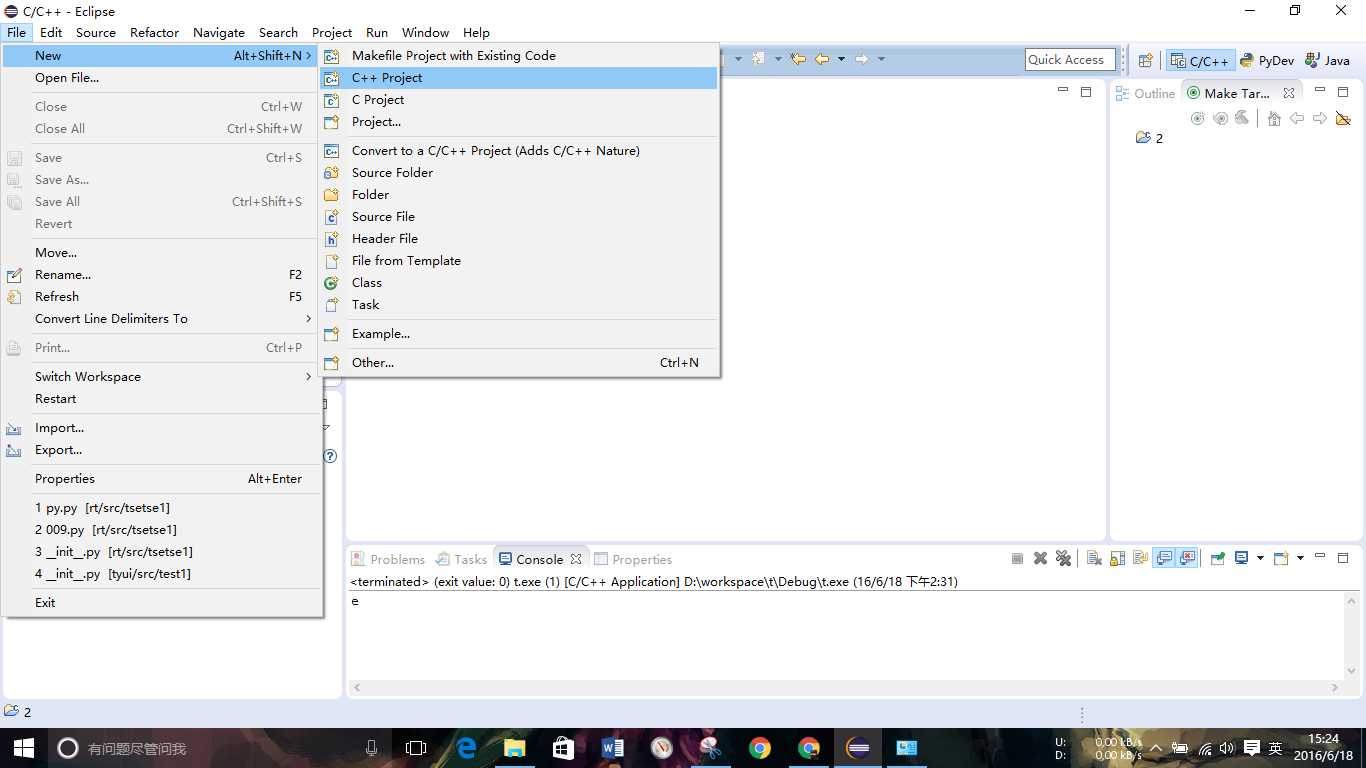
Task: Click the Clear Console icon
Action: [1094, 559]
